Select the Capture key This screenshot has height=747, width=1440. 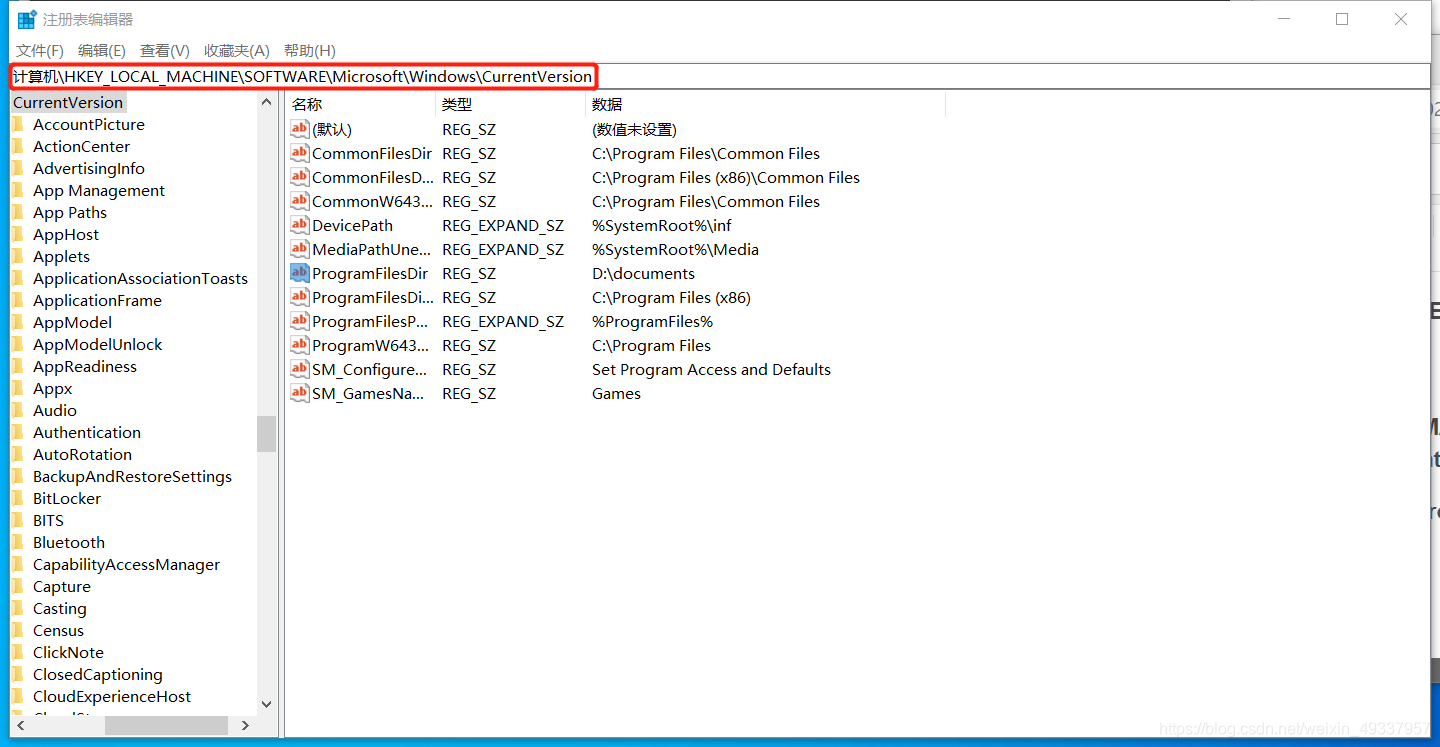(62, 586)
